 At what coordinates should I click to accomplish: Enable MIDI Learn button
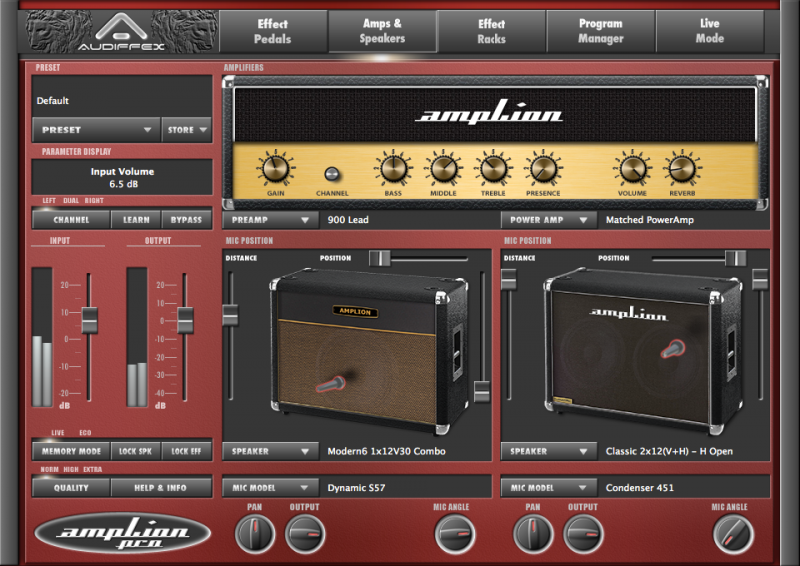(136, 220)
